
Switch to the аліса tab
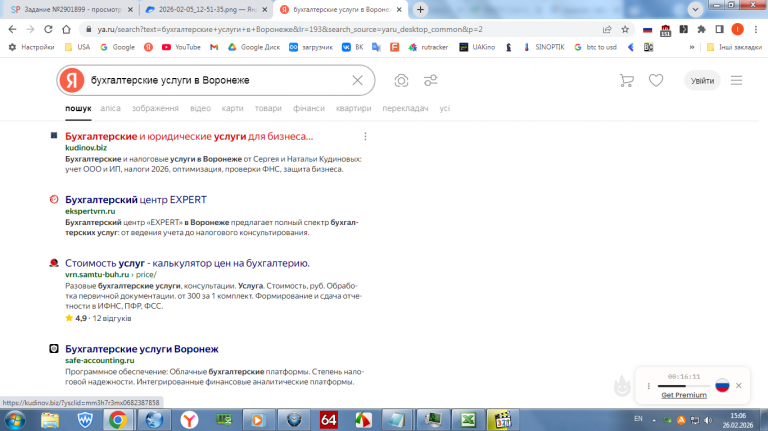110,108
